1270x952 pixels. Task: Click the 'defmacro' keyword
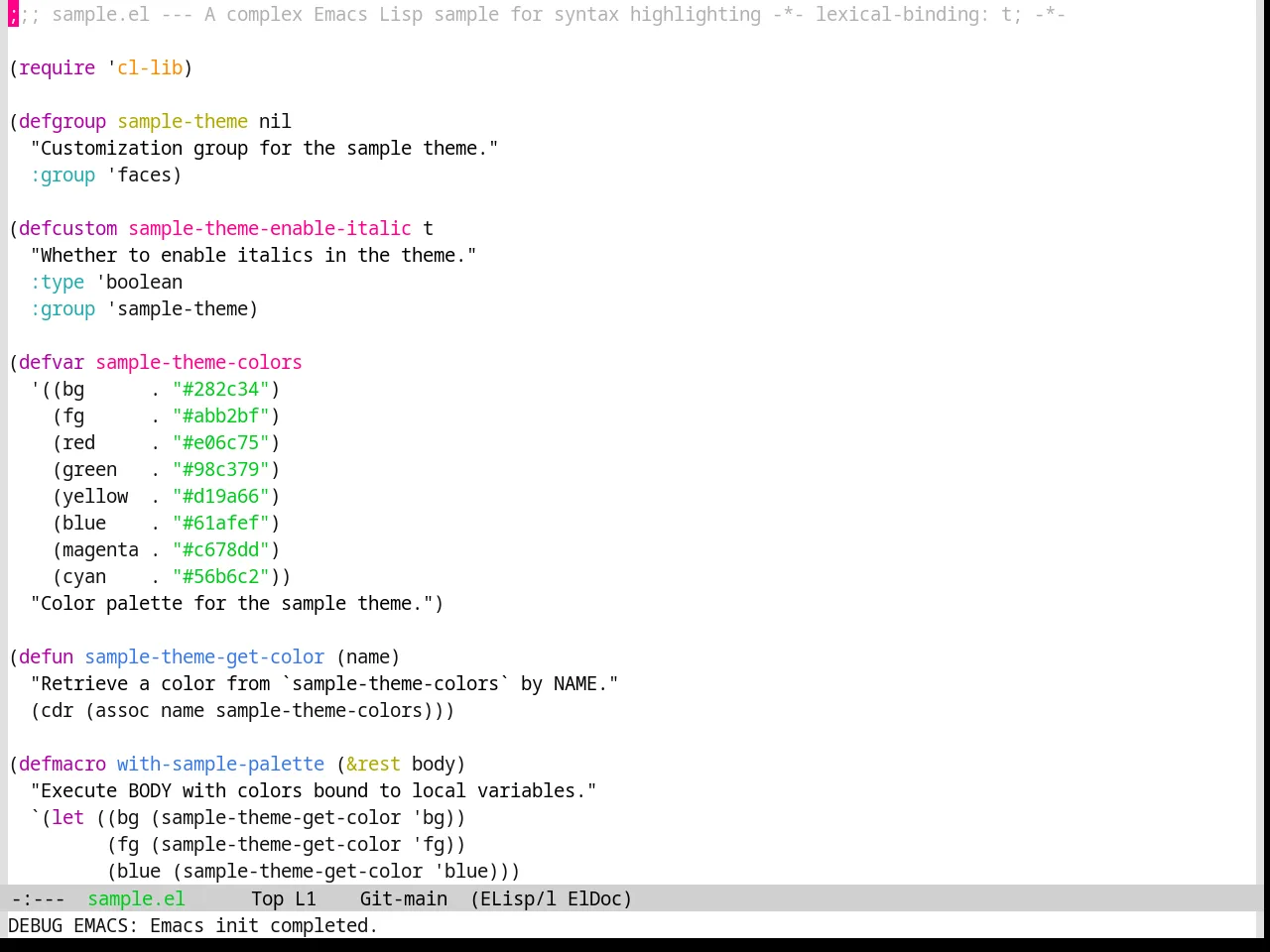63,764
